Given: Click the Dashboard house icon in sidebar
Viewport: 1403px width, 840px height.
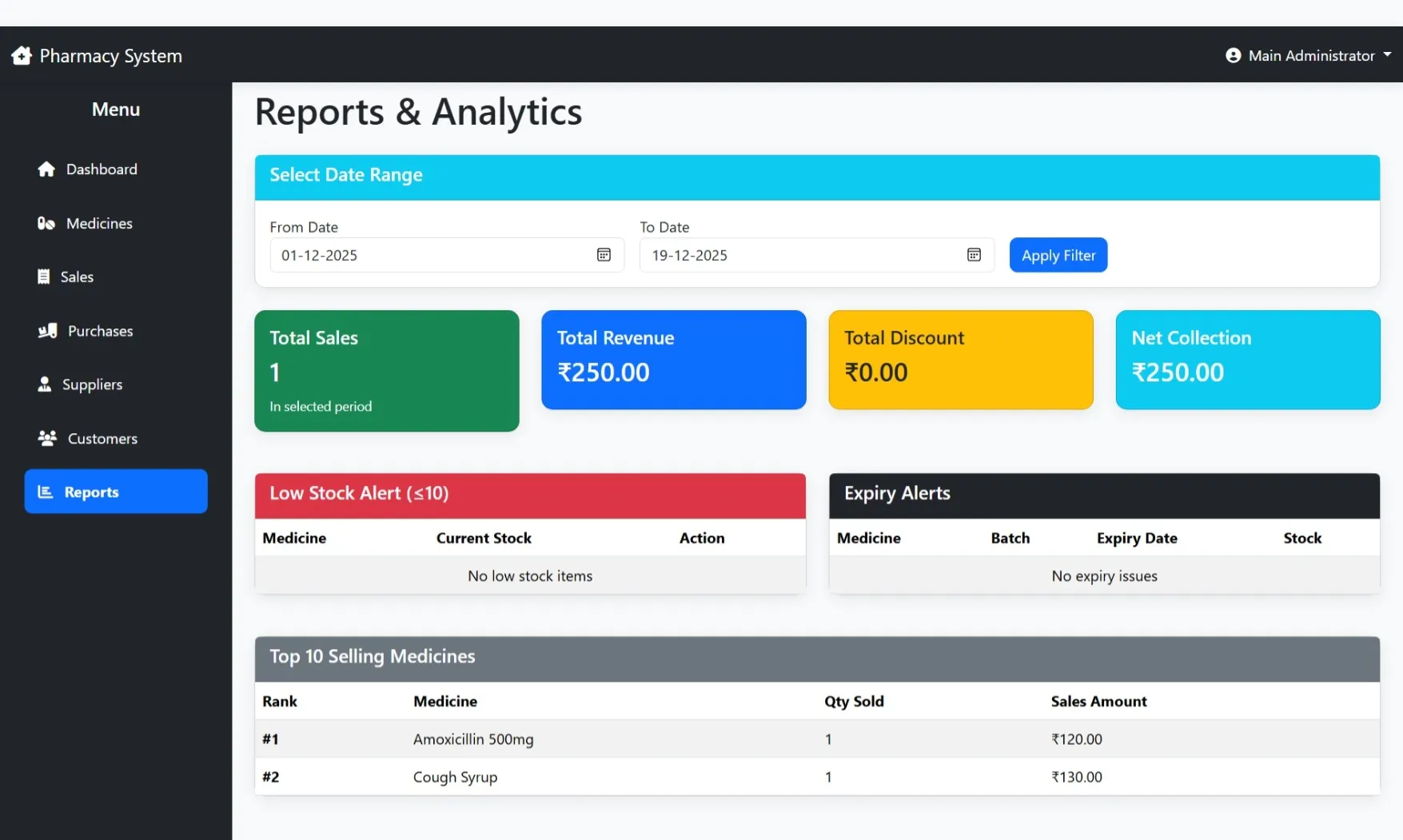Looking at the screenshot, I should point(46,169).
